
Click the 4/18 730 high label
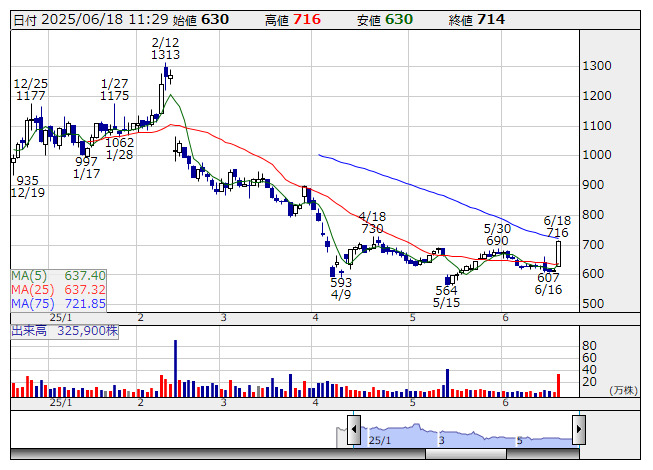point(372,222)
